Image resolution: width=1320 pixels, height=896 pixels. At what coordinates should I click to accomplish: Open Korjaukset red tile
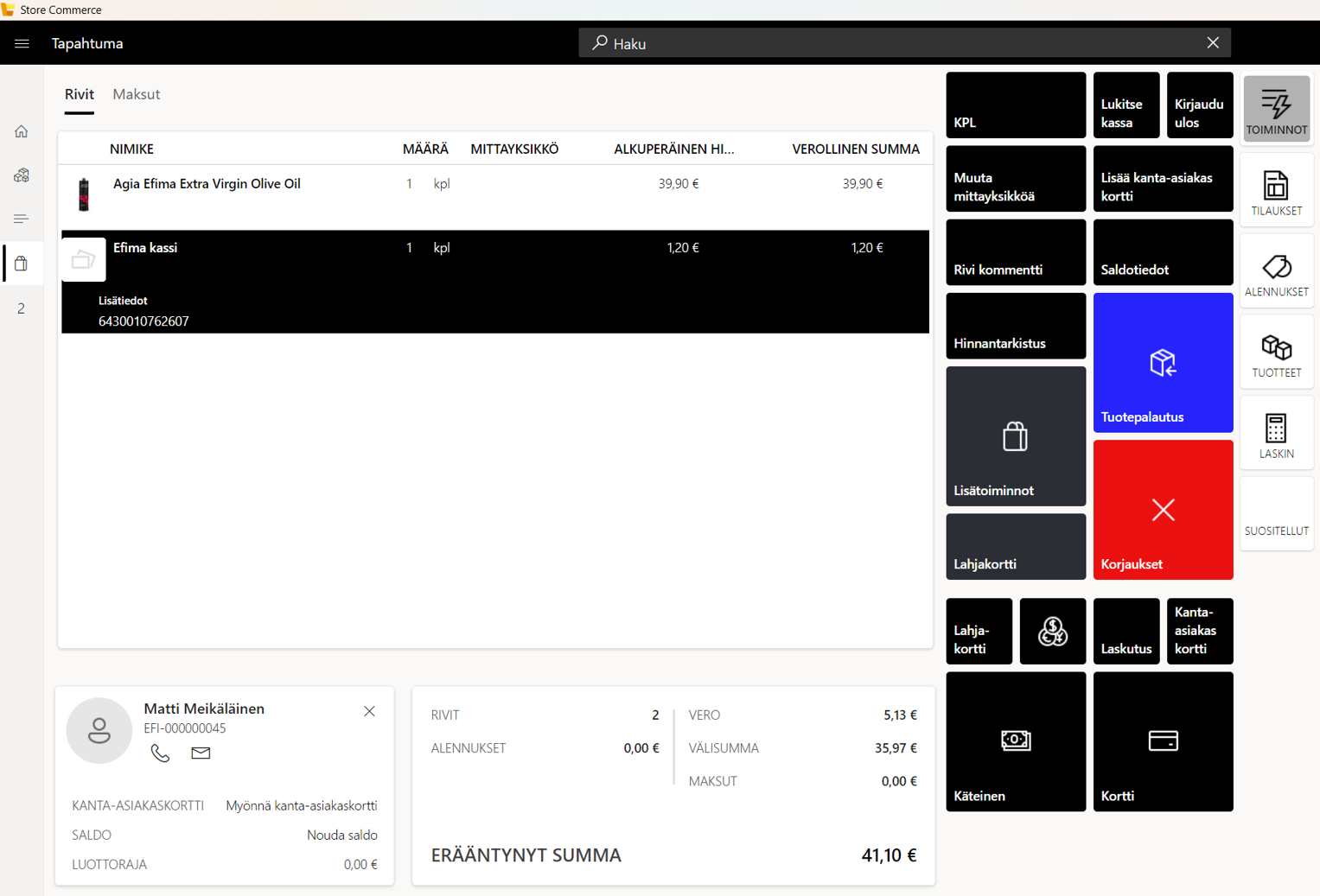coord(1163,509)
